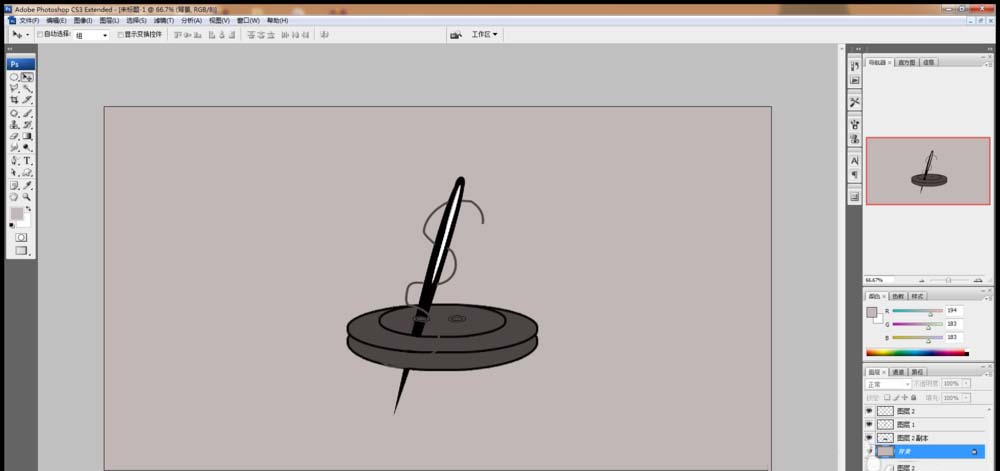Click the Color panel R slider
This screenshot has width=1000, height=471.
[x=917, y=312]
